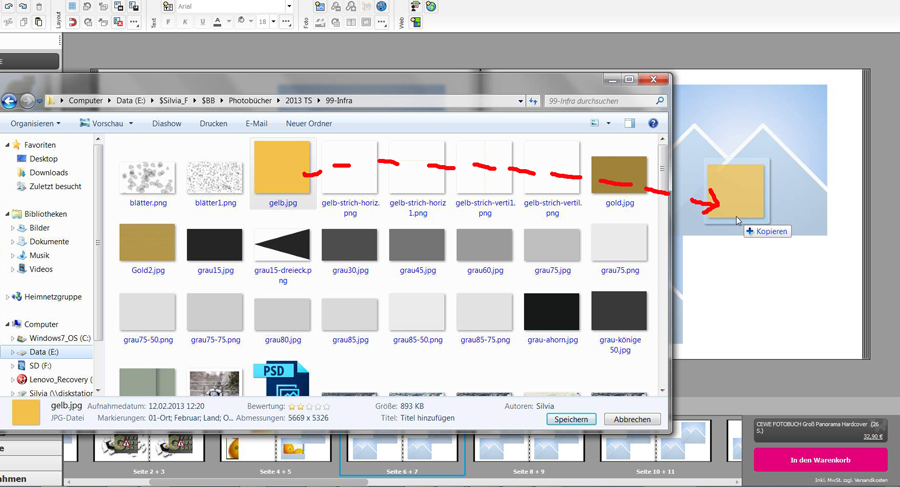Image resolution: width=900 pixels, height=487 pixels.
Task: Click the preview pane icon in Explorer toolbar
Action: point(630,123)
